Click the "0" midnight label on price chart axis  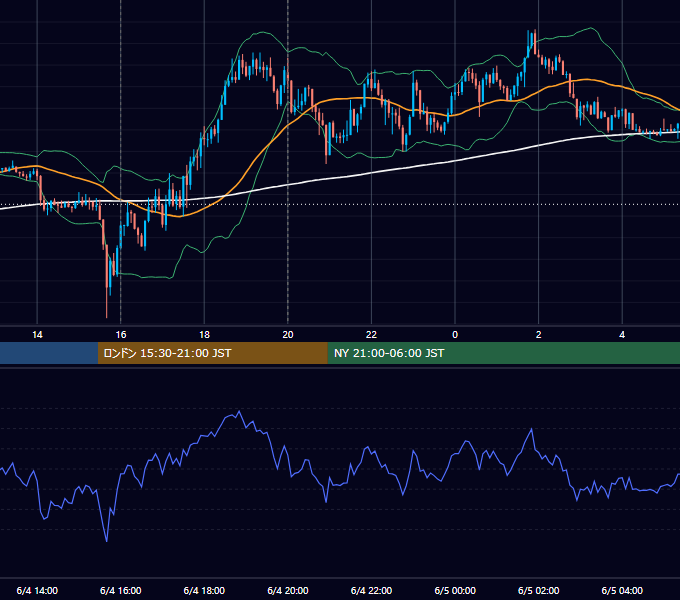click(455, 335)
